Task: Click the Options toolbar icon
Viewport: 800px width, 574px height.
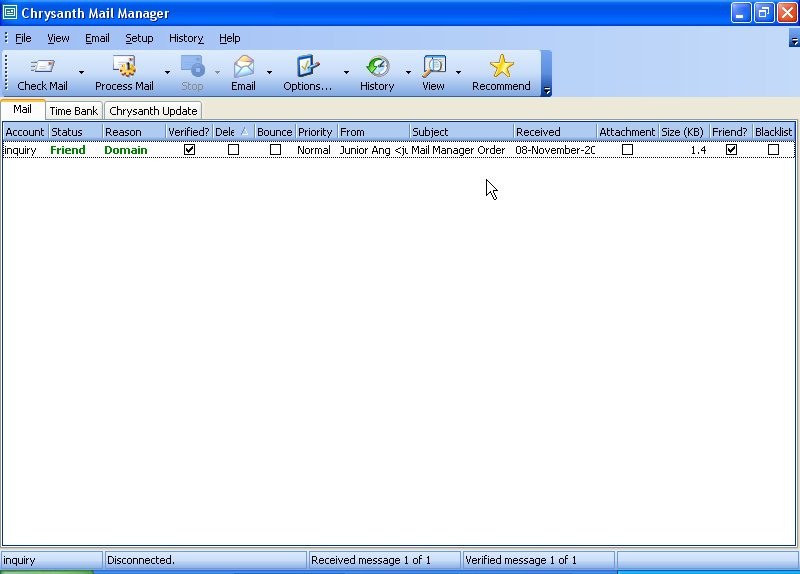Action: click(x=307, y=68)
